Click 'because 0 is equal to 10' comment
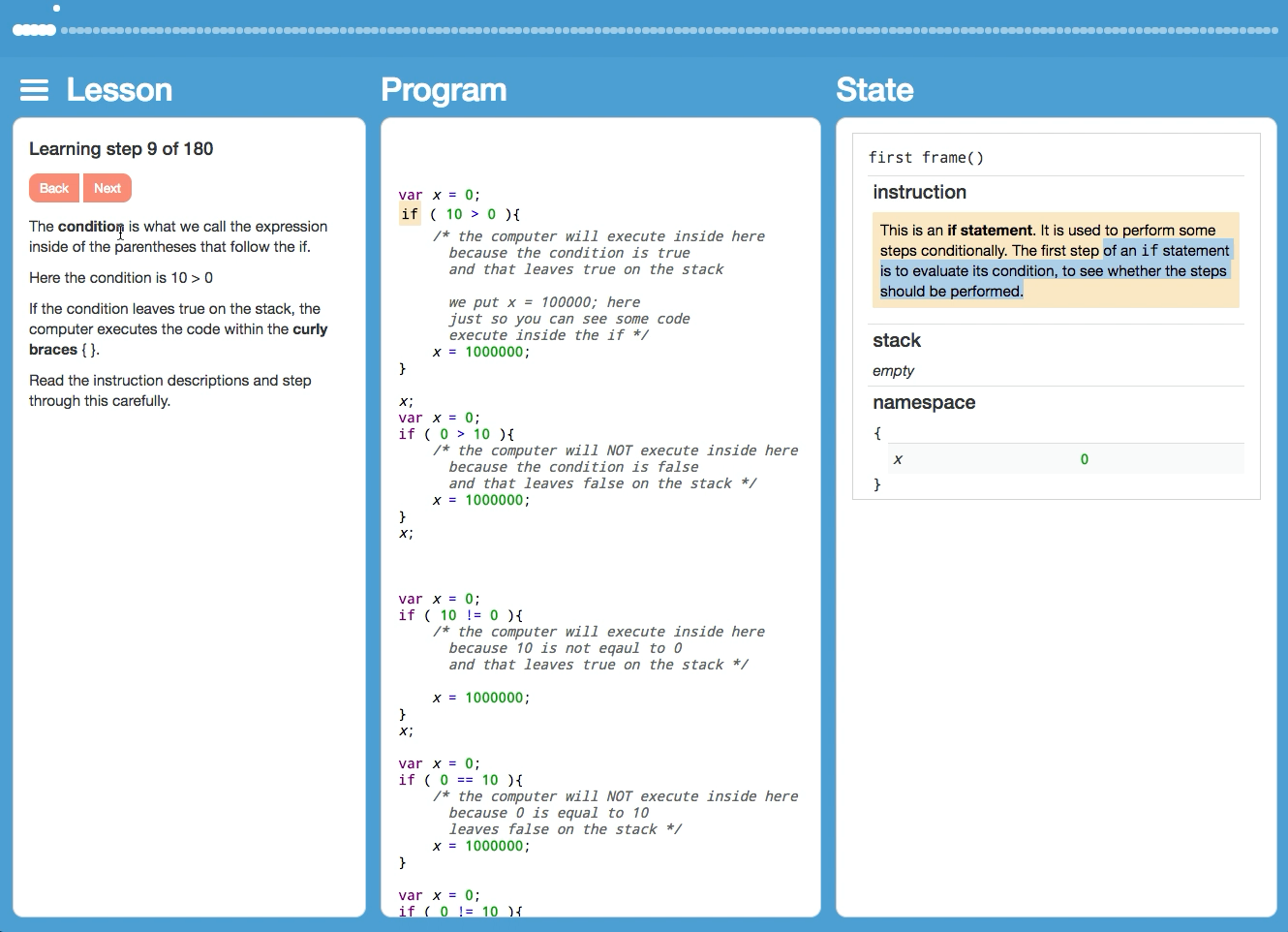 click(549, 813)
